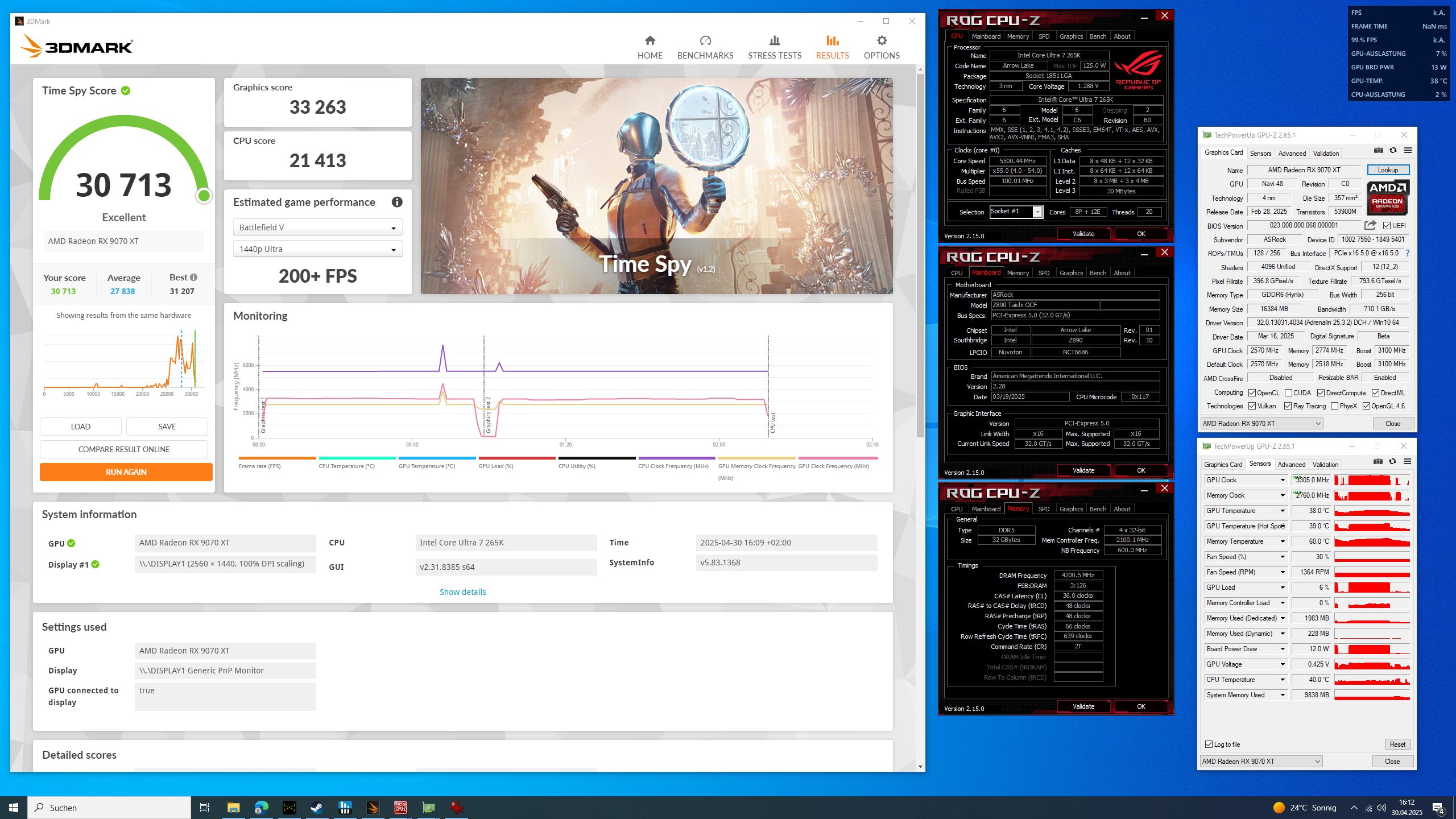This screenshot has height=819, width=1456.
Task: Open Steam from the taskbar
Action: (317, 808)
